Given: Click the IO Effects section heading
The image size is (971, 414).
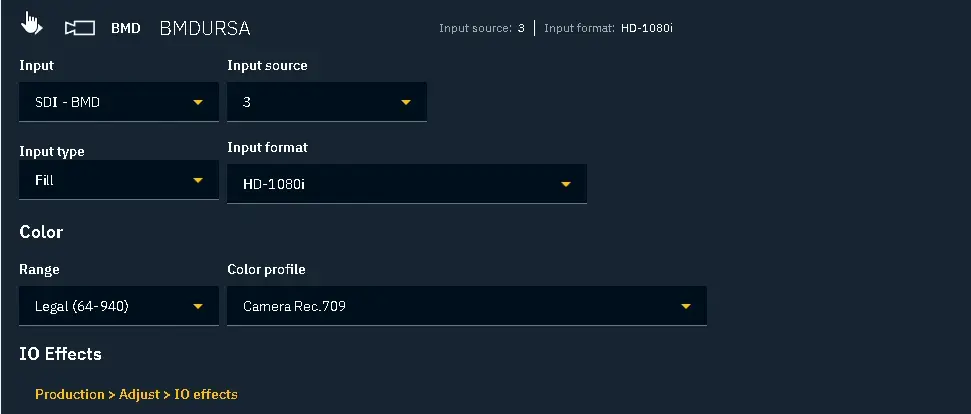Looking at the screenshot, I should (60, 354).
